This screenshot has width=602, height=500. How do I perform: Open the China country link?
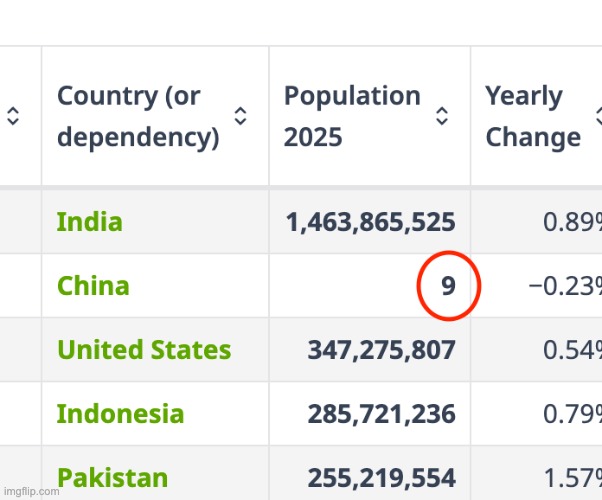[x=93, y=286]
